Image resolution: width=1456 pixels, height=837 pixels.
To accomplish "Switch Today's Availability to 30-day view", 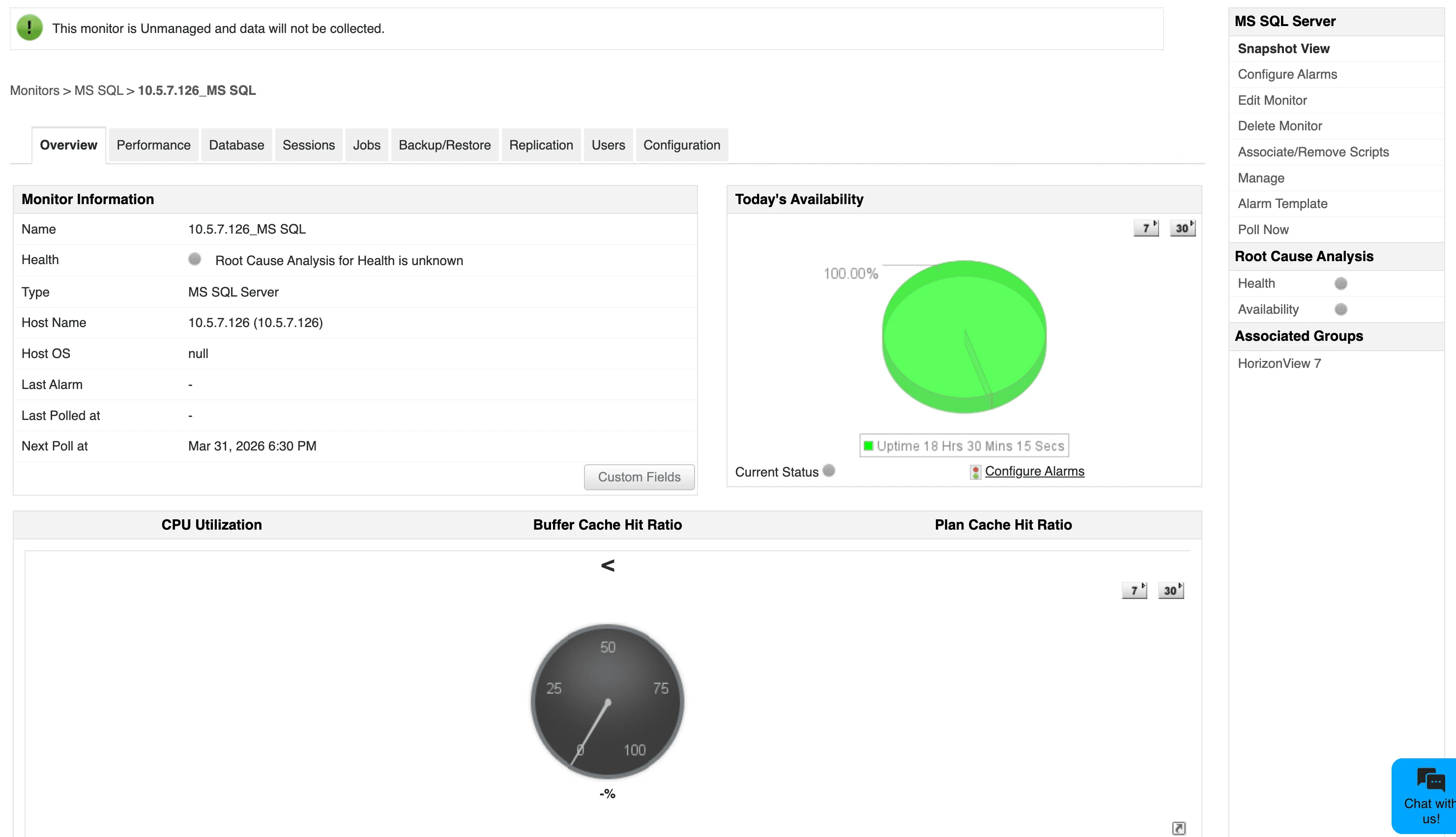I will pyautogui.click(x=1183, y=228).
